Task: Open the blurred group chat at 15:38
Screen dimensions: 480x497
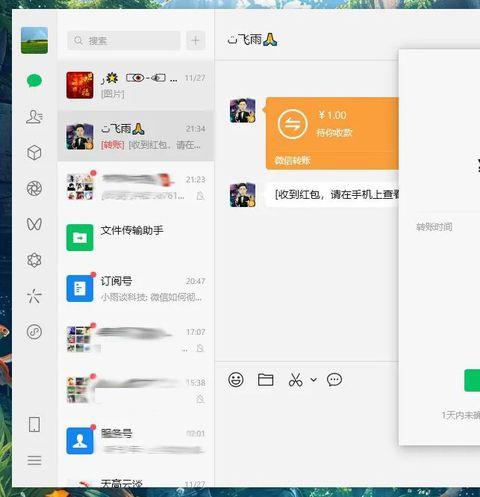Action: 136,390
